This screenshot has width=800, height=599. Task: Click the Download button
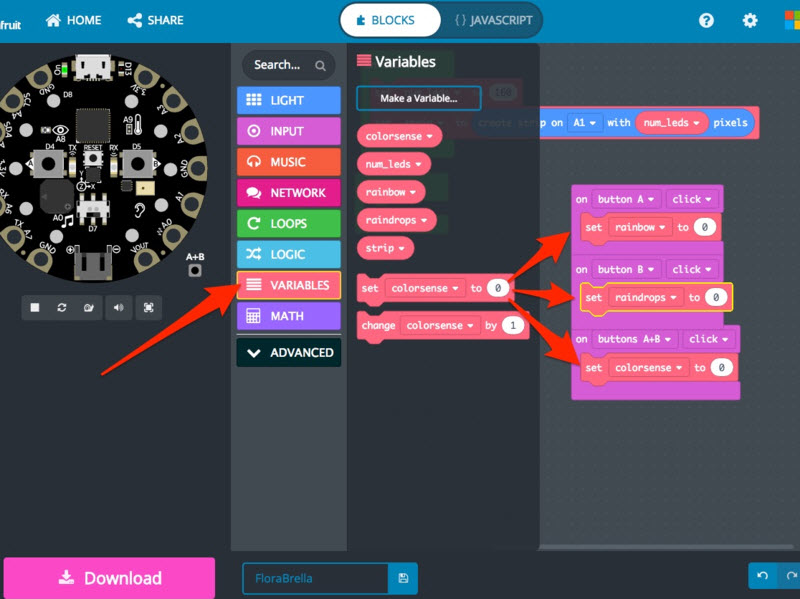point(110,578)
